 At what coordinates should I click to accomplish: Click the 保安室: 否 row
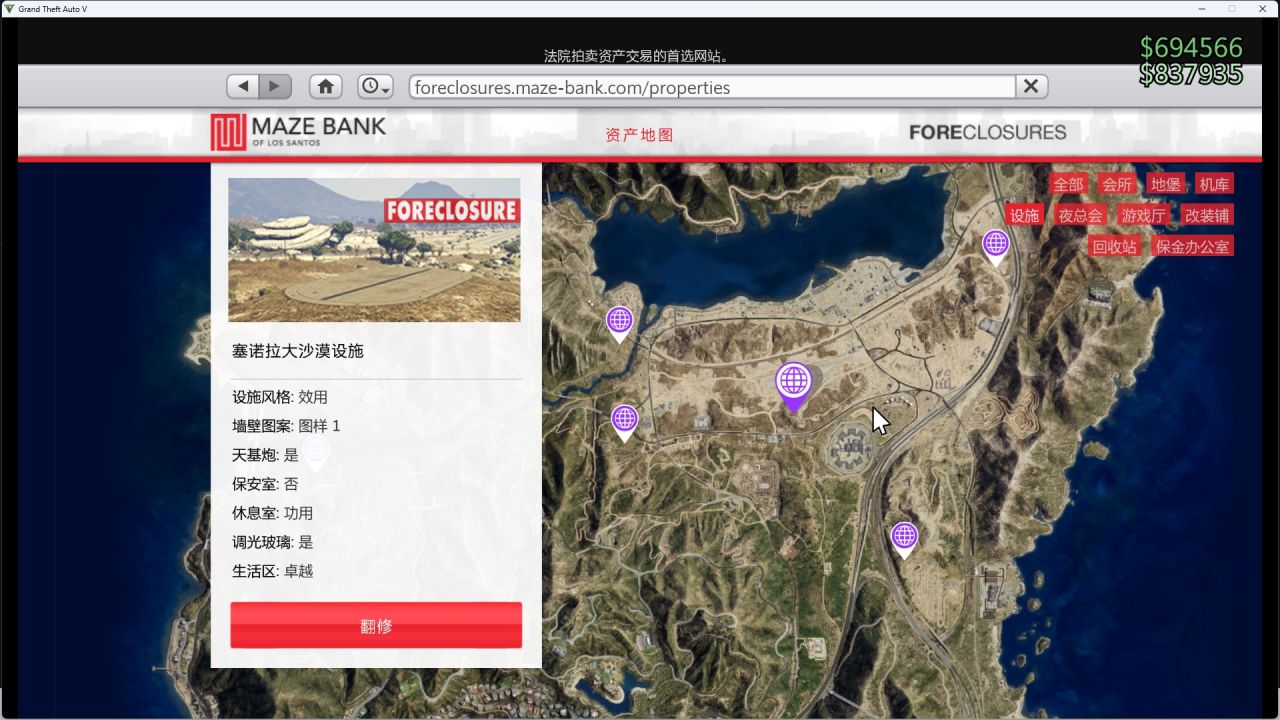(x=265, y=484)
